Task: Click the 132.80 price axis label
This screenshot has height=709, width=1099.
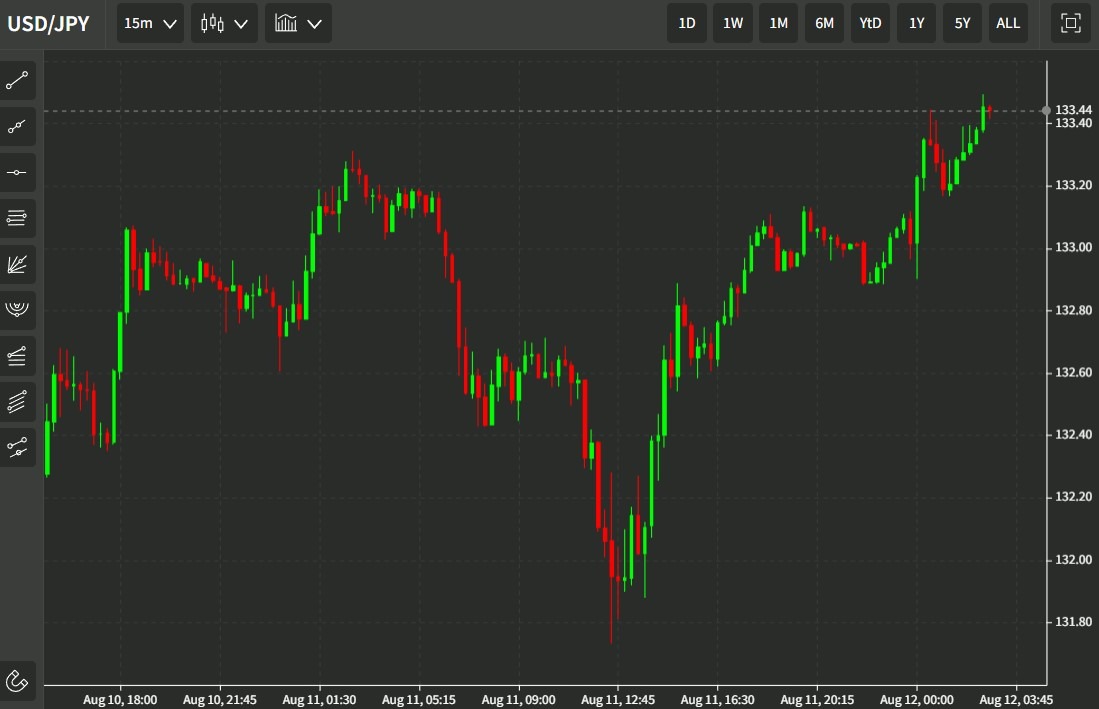Action: pos(1073,310)
